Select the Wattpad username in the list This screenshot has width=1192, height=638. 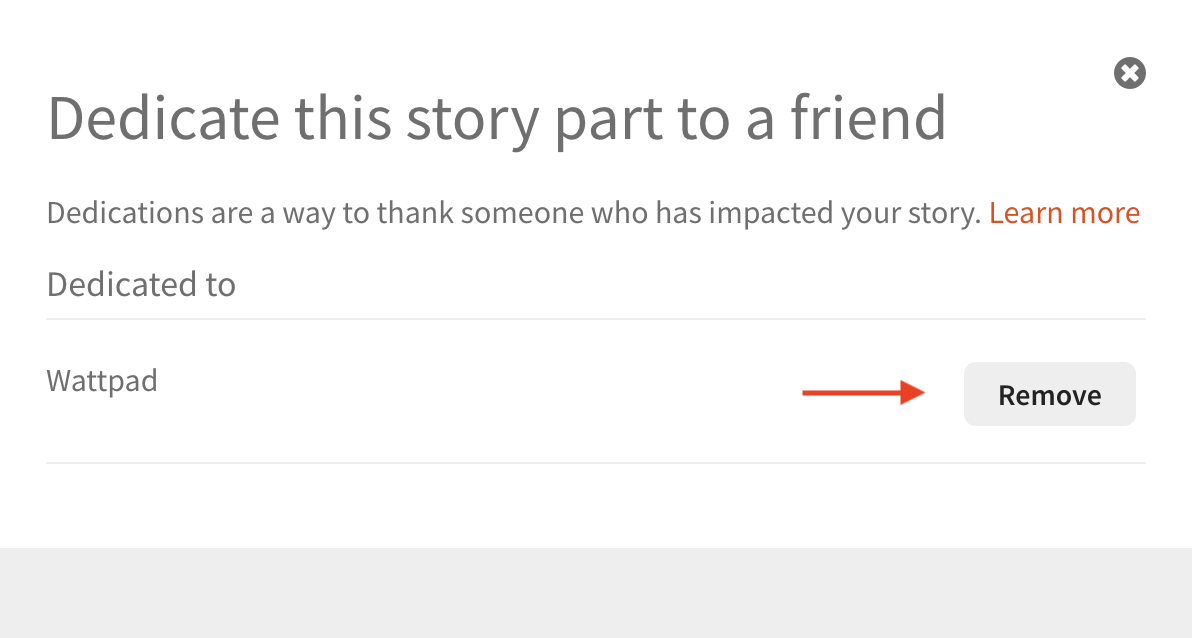(102, 380)
